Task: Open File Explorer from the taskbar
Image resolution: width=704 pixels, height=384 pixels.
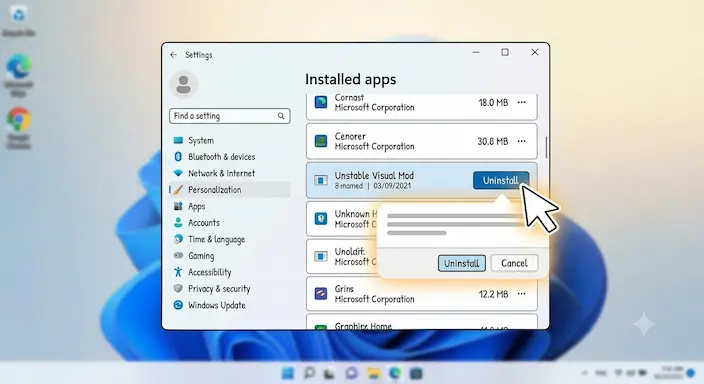Action: (x=373, y=373)
